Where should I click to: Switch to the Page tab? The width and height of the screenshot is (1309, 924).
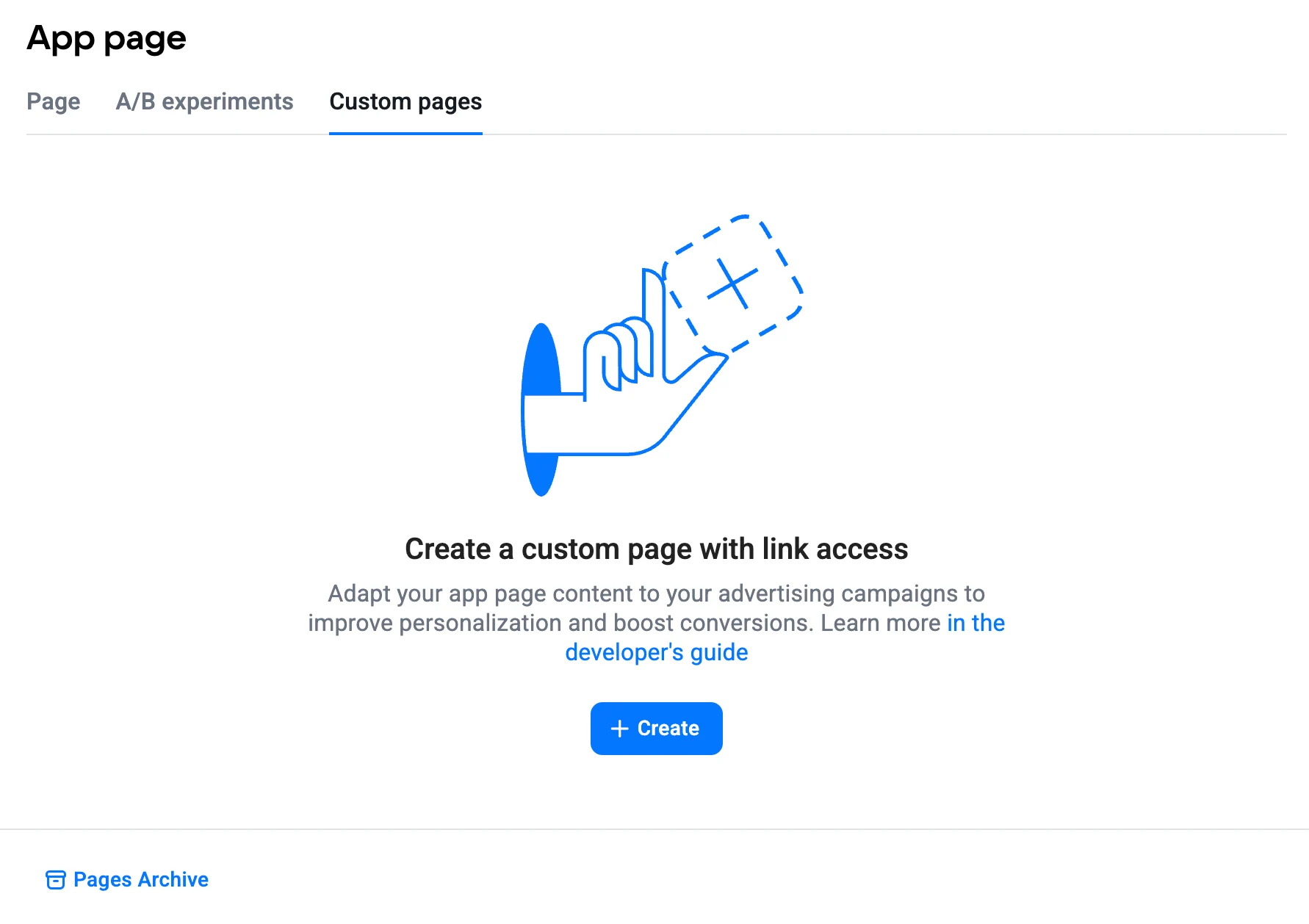click(x=53, y=102)
